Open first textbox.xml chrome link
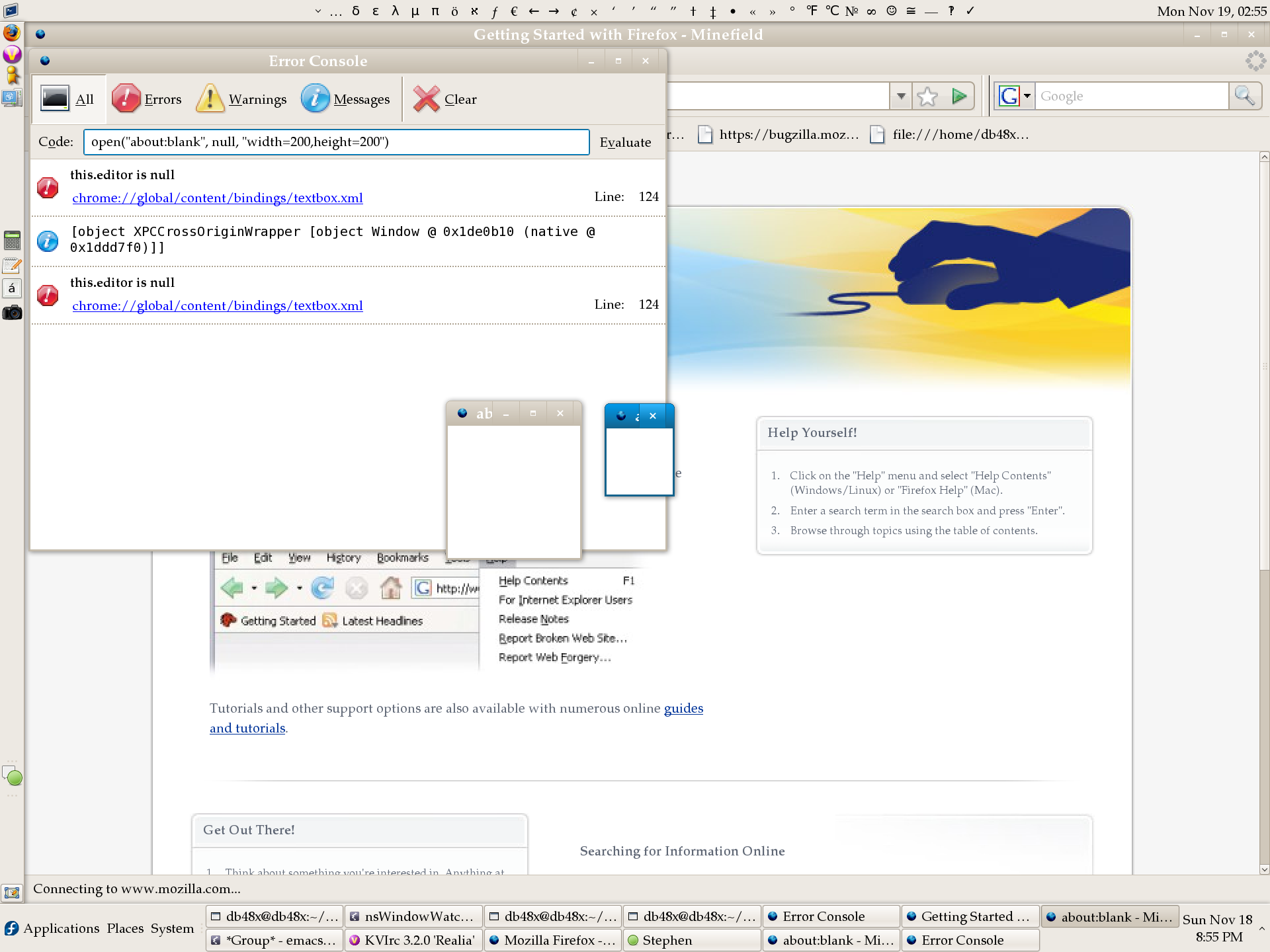 click(218, 198)
